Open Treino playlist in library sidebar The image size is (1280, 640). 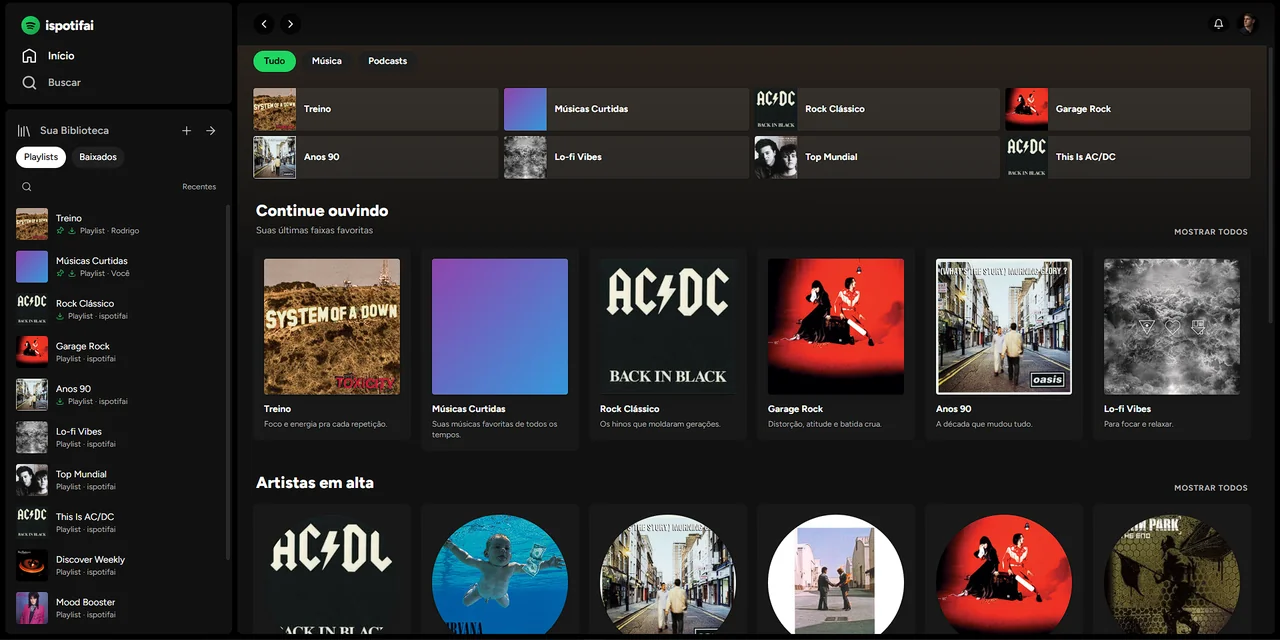pyautogui.click(x=118, y=224)
